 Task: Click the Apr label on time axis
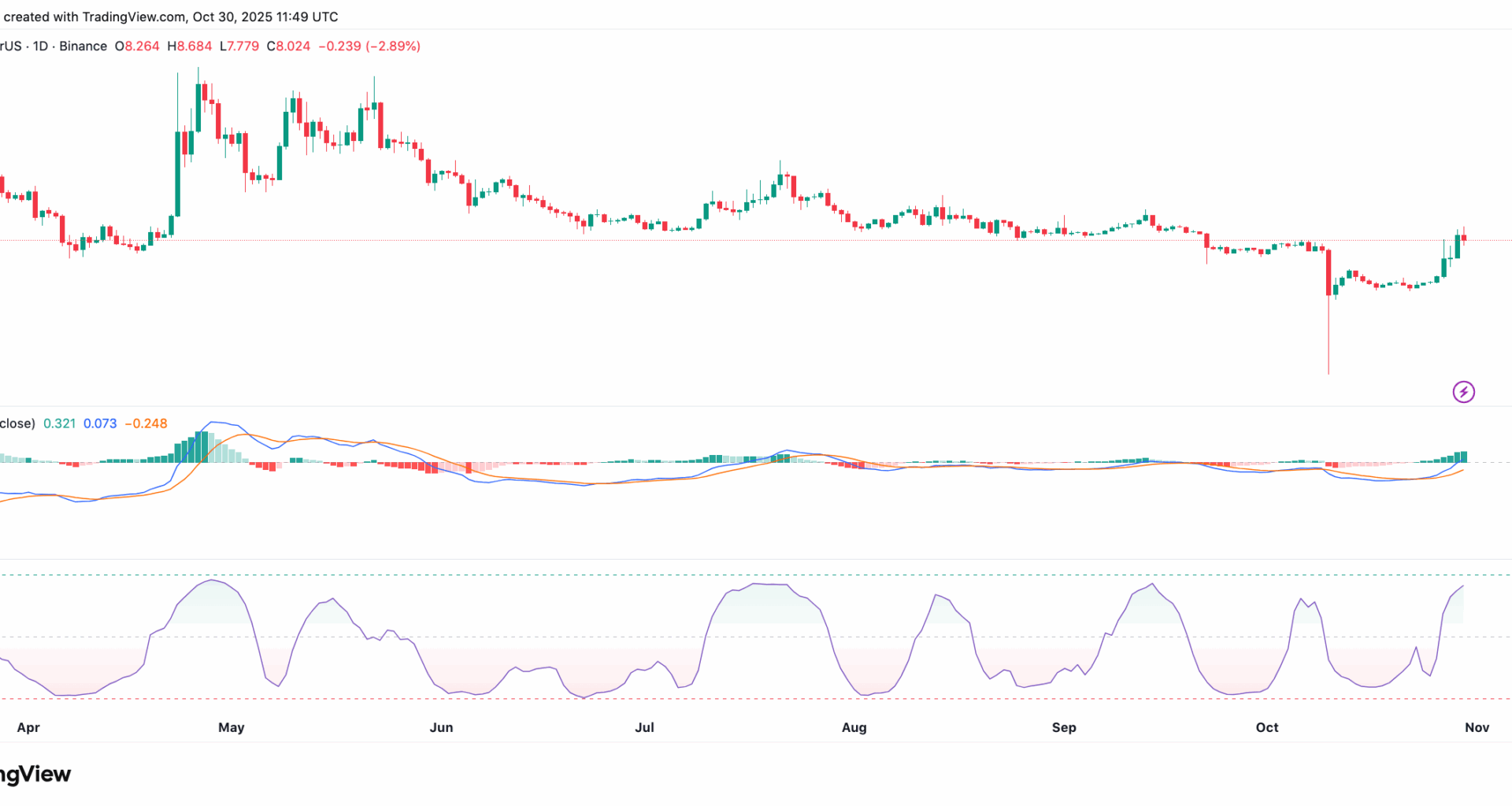click(x=28, y=727)
